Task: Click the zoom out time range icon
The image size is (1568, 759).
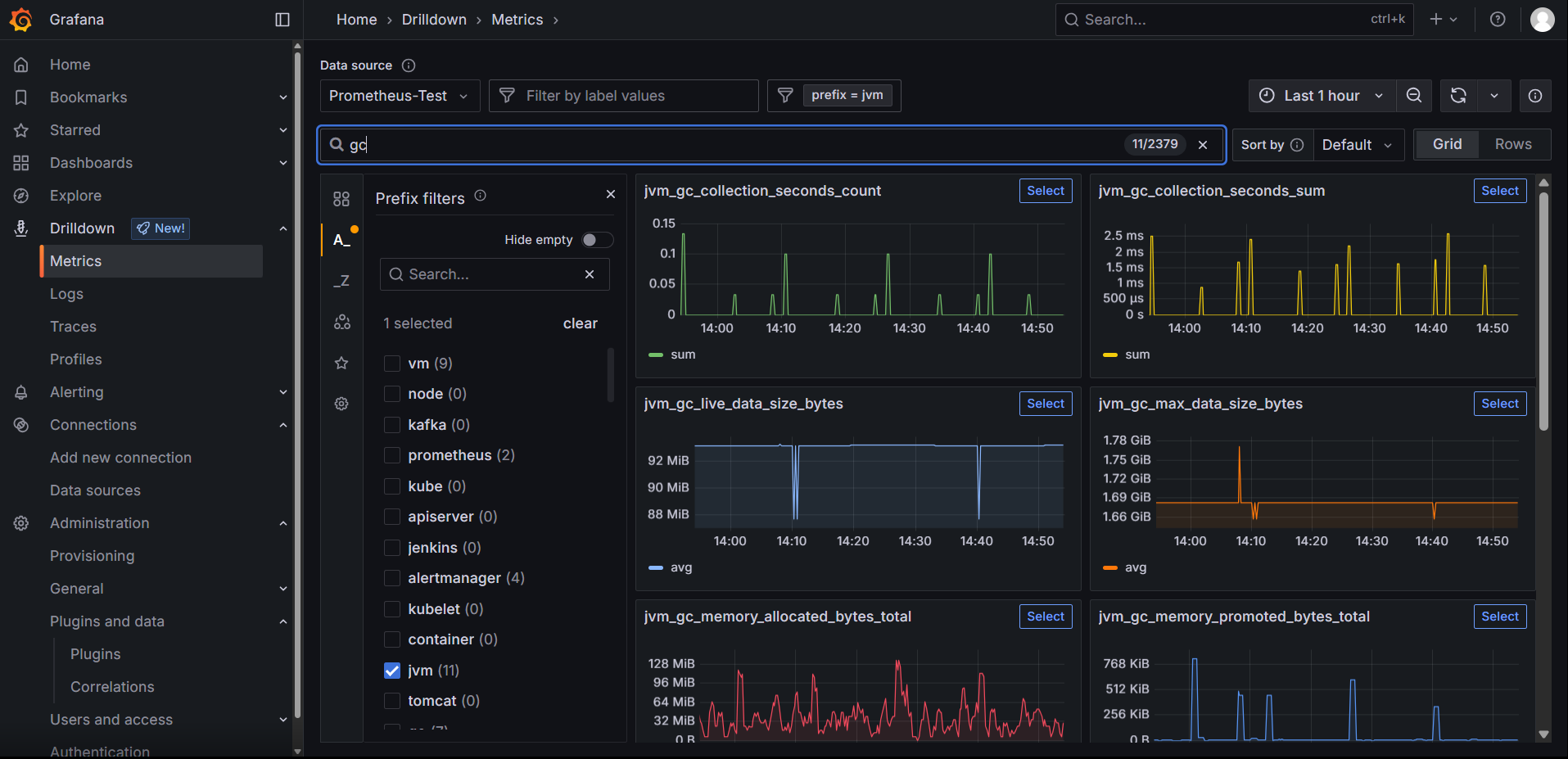Action: (1414, 96)
